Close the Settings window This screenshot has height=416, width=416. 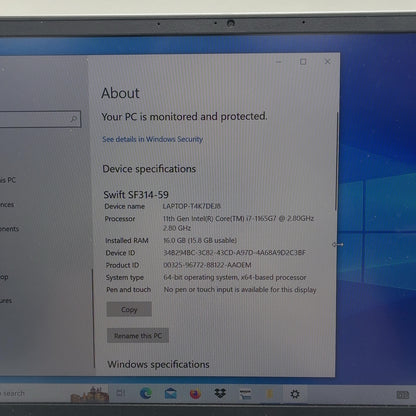(327, 61)
